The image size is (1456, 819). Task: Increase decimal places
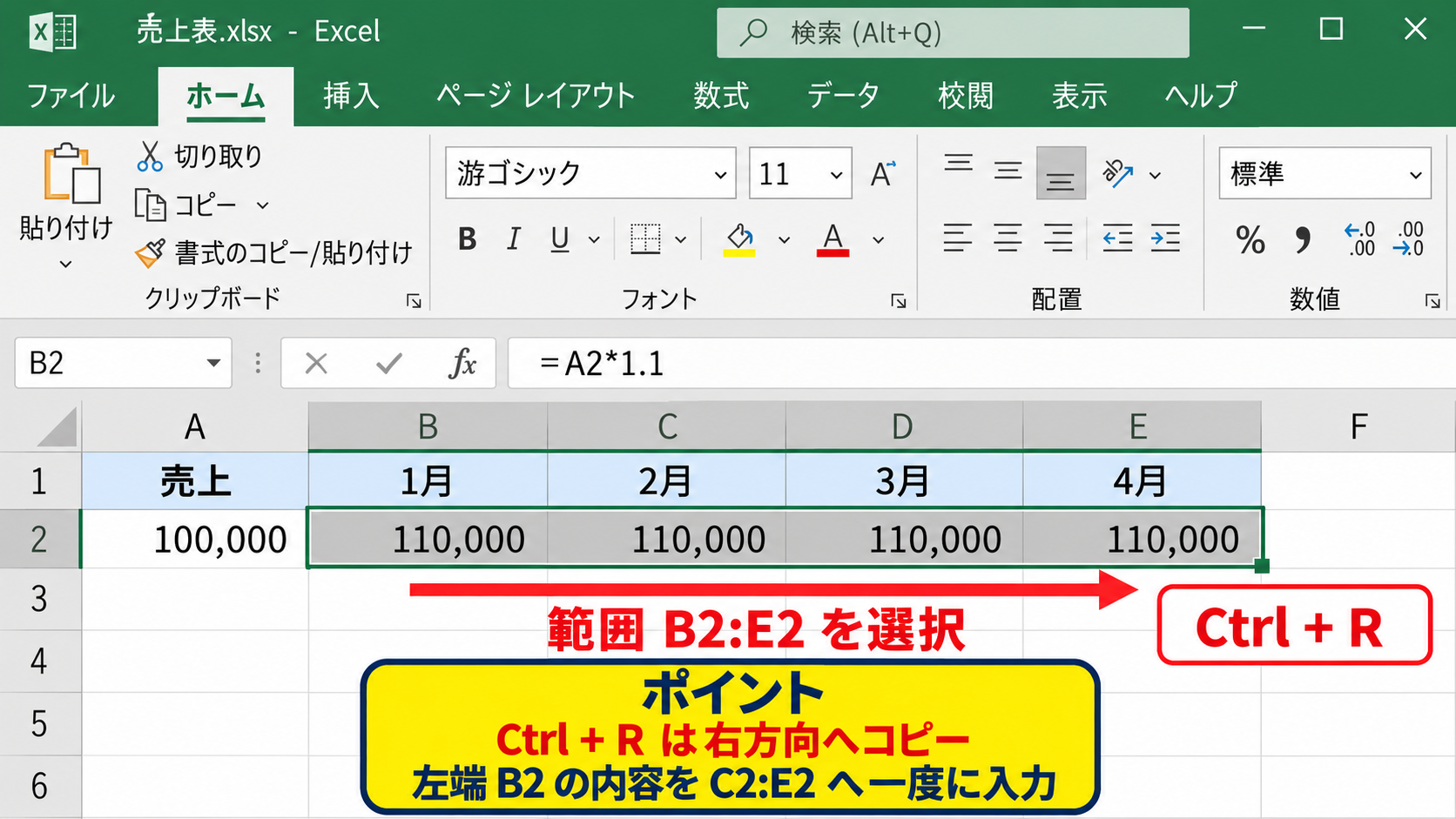[x=1360, y=238]
